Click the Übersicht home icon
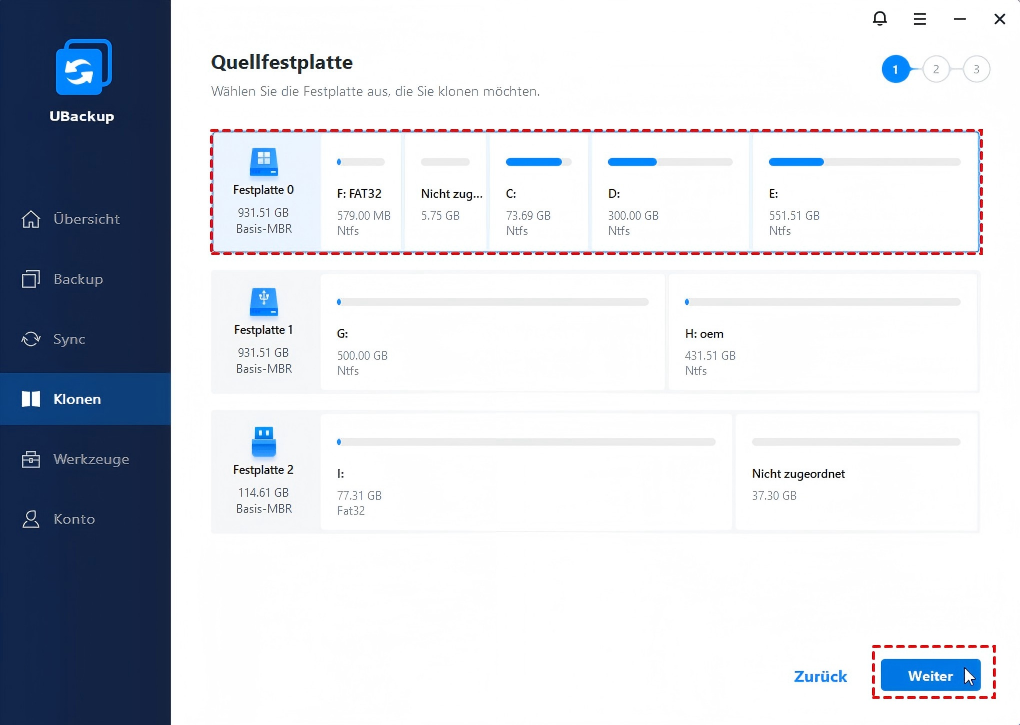Screen dimensions: 1020x725 [32, 219]
